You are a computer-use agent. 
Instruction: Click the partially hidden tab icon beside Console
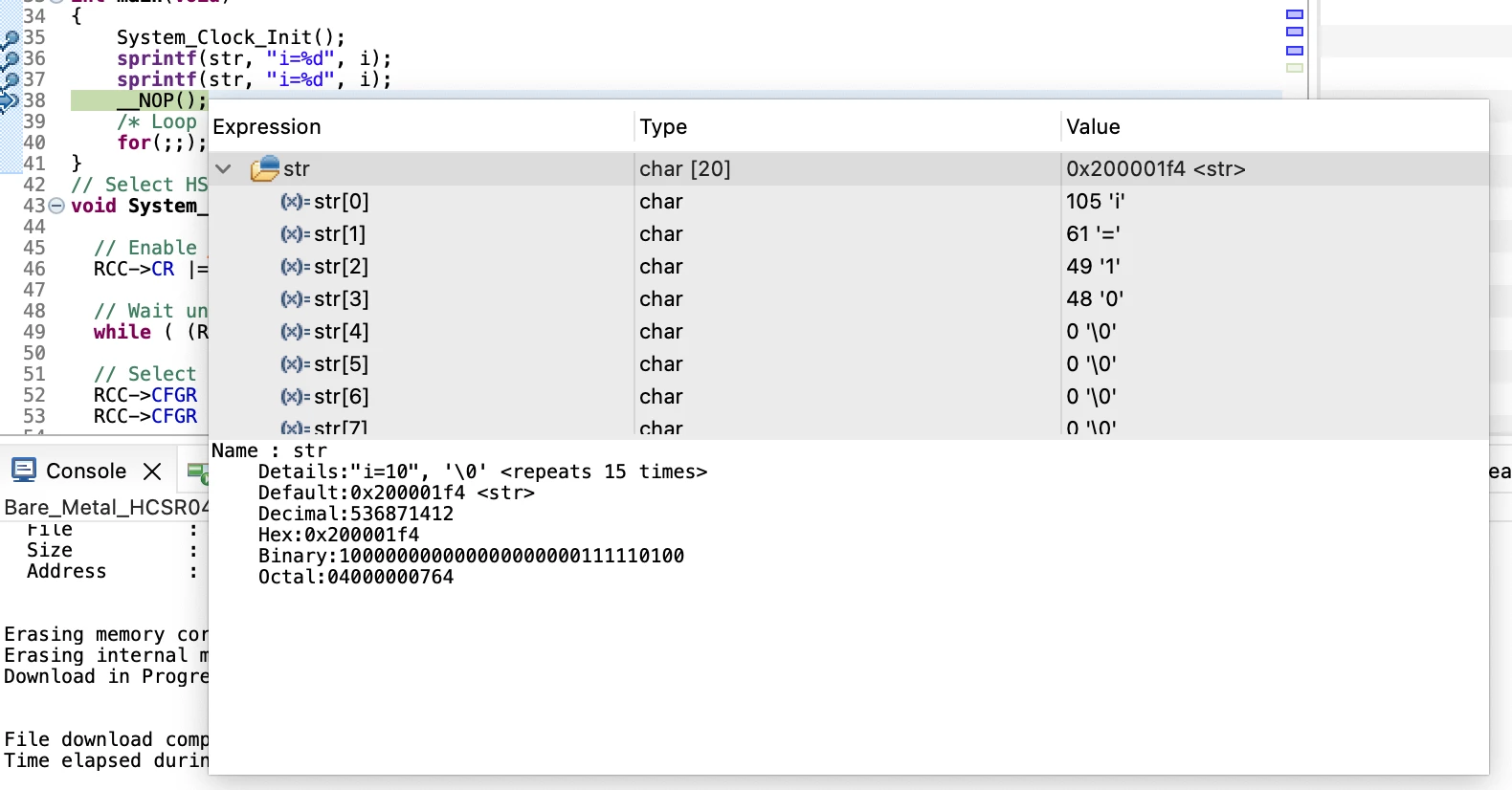coord(197,472)
